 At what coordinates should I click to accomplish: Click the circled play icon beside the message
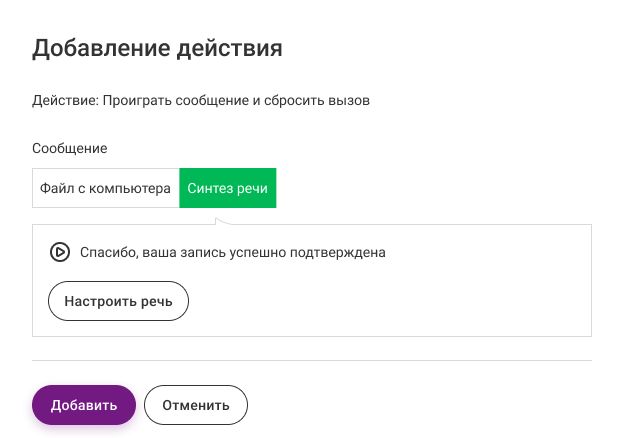[60, 252]
